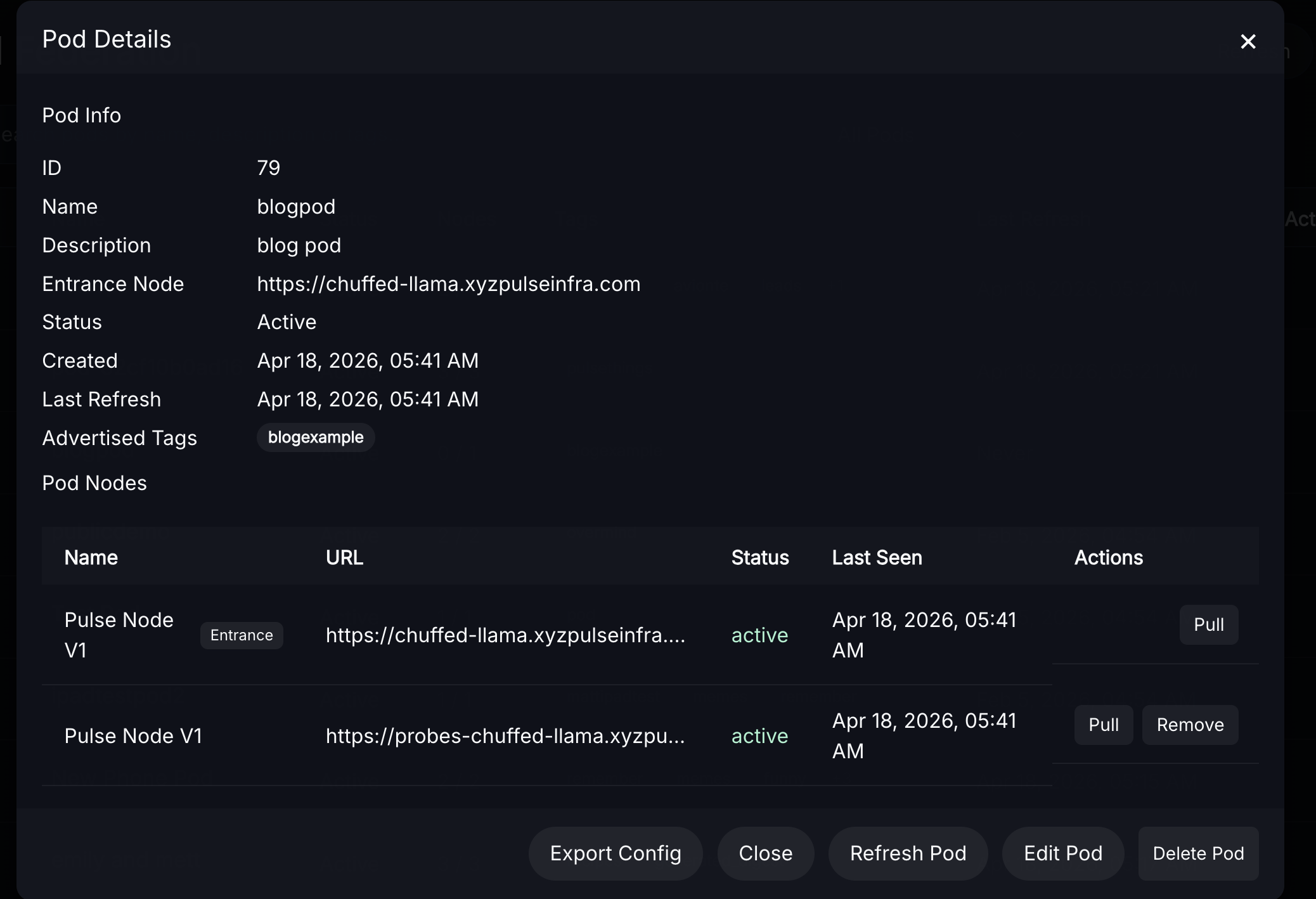
Task: Click Refresh Pod button
Action: [x=907, y=853]
